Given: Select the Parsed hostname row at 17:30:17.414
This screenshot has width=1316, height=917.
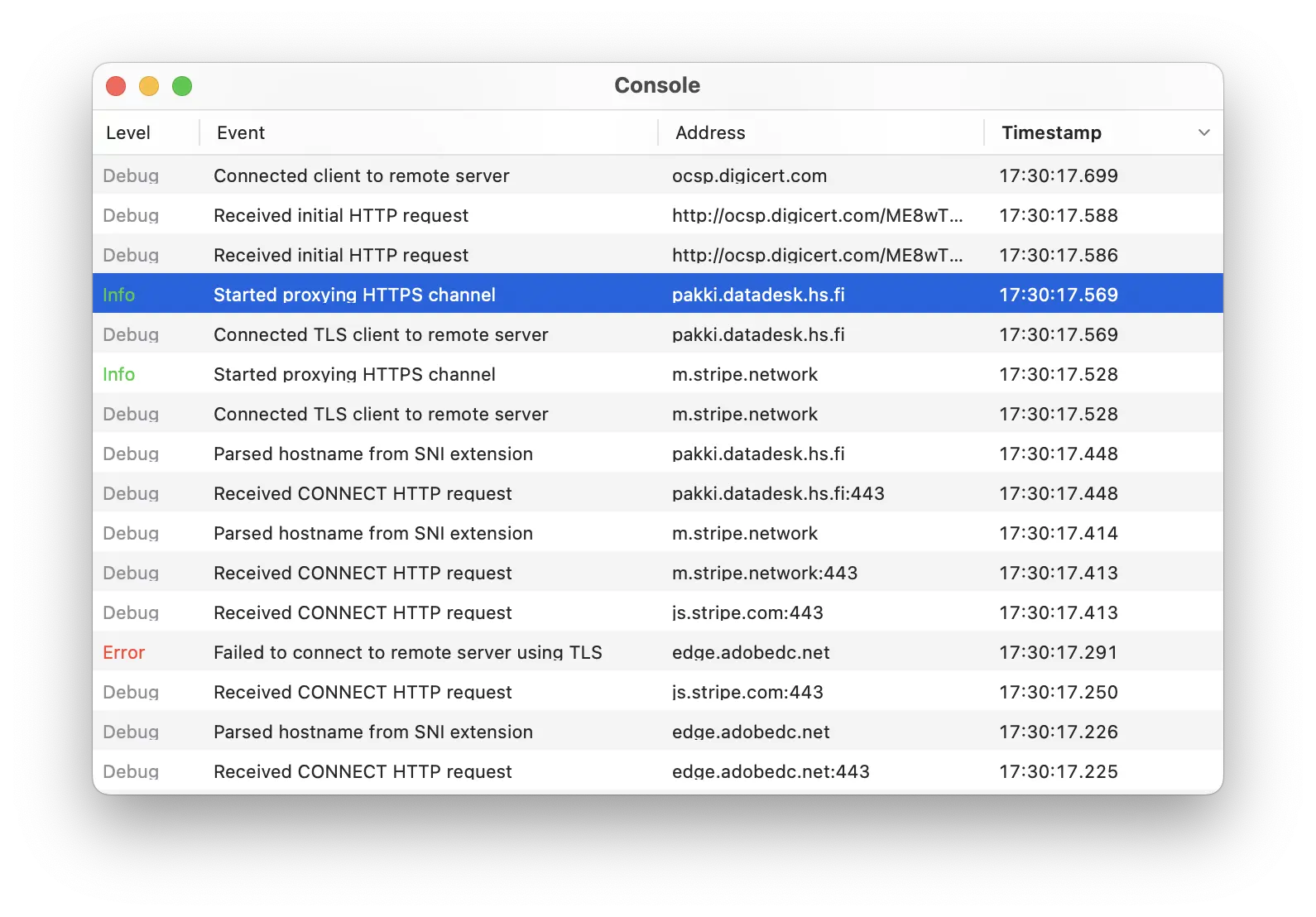Looking at the screenshot, I should coord(372,533).
